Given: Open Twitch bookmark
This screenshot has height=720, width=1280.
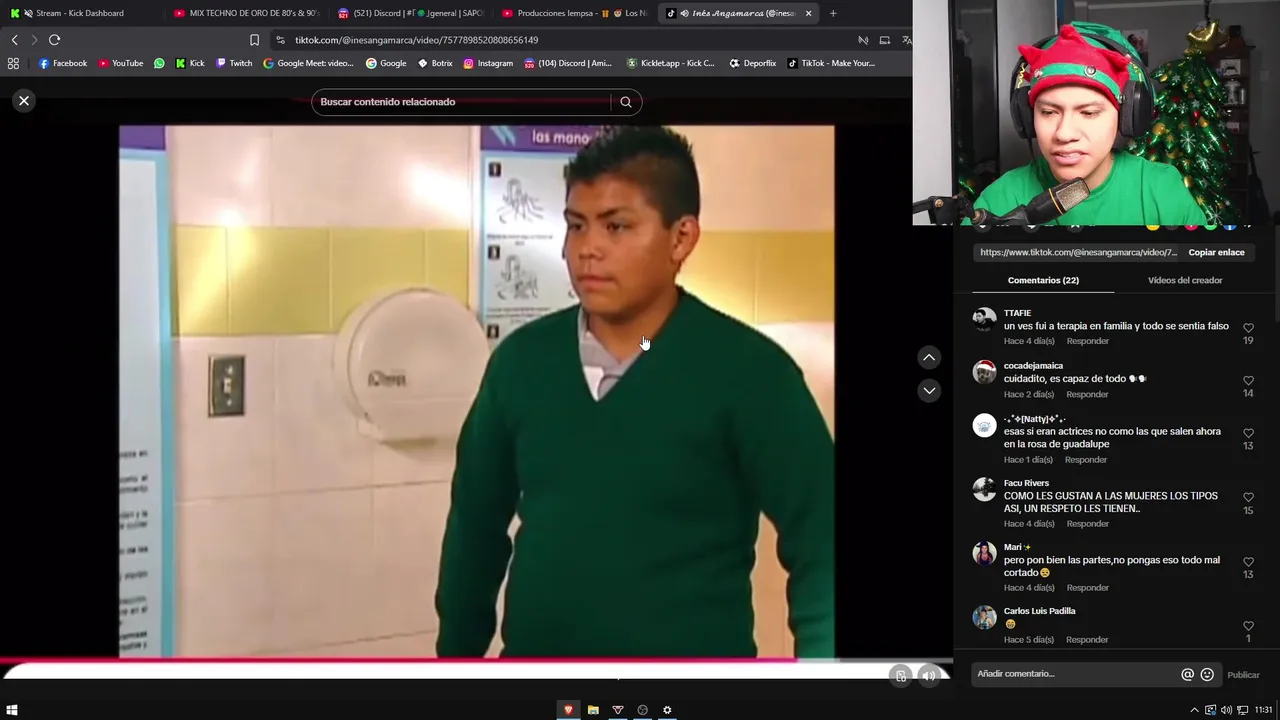Looking at the screenshot, I should [234, 63].
